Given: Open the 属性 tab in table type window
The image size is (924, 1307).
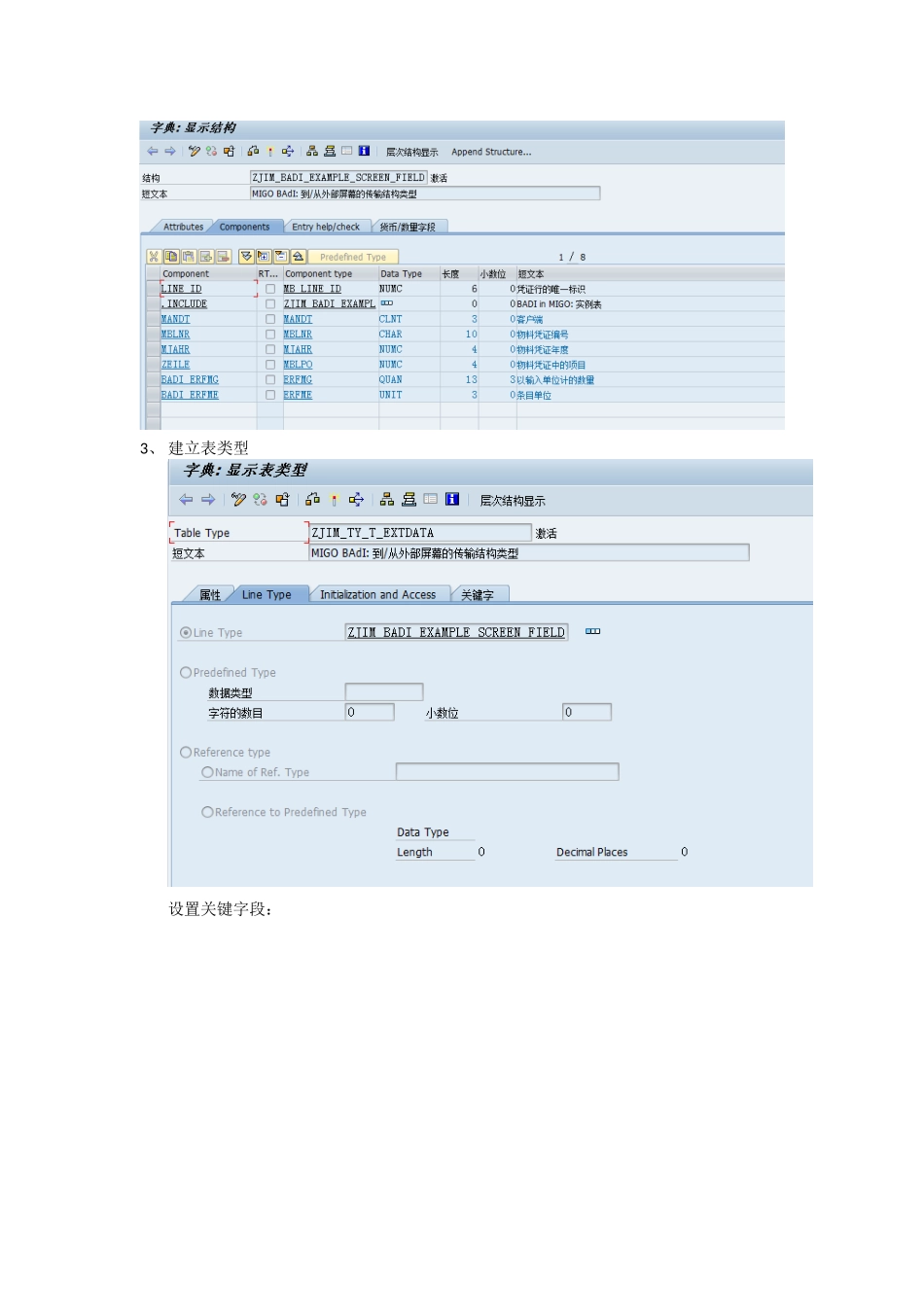Looking at the screenshot, I should pos(210,594).
